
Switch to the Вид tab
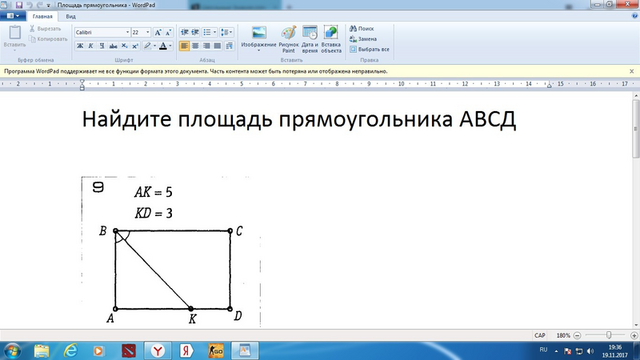coord(71,16)
